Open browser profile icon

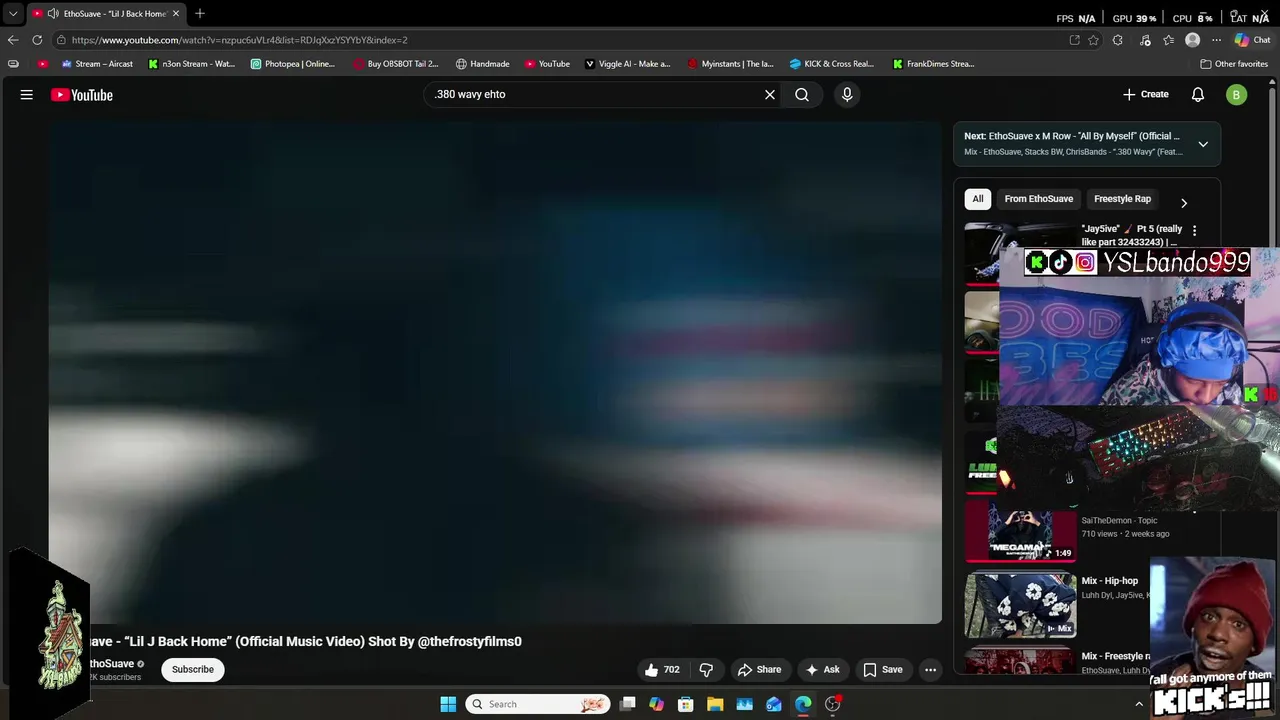pos(1192,40)
